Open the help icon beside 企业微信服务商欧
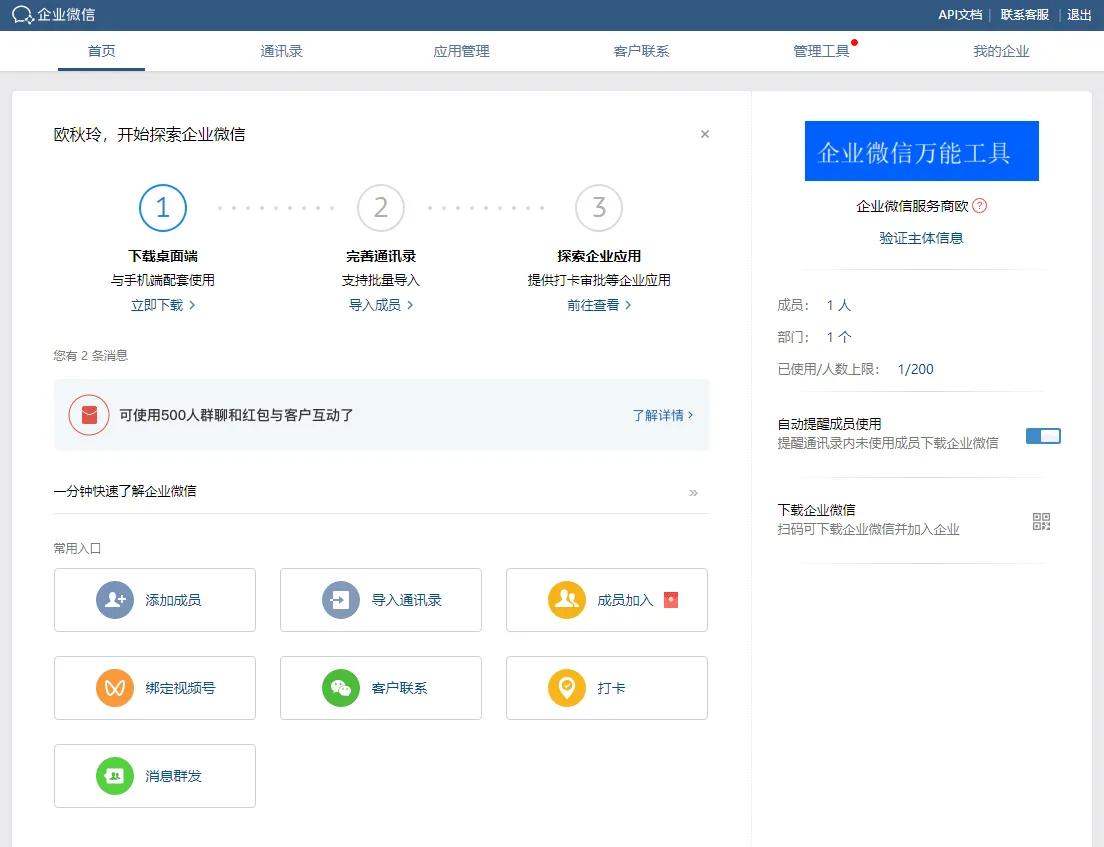This screenshot has width=1104, height=847. (979, 206)
